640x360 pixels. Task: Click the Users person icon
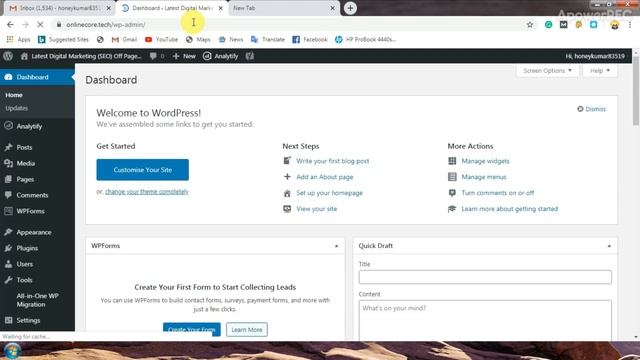click(8, 264)
